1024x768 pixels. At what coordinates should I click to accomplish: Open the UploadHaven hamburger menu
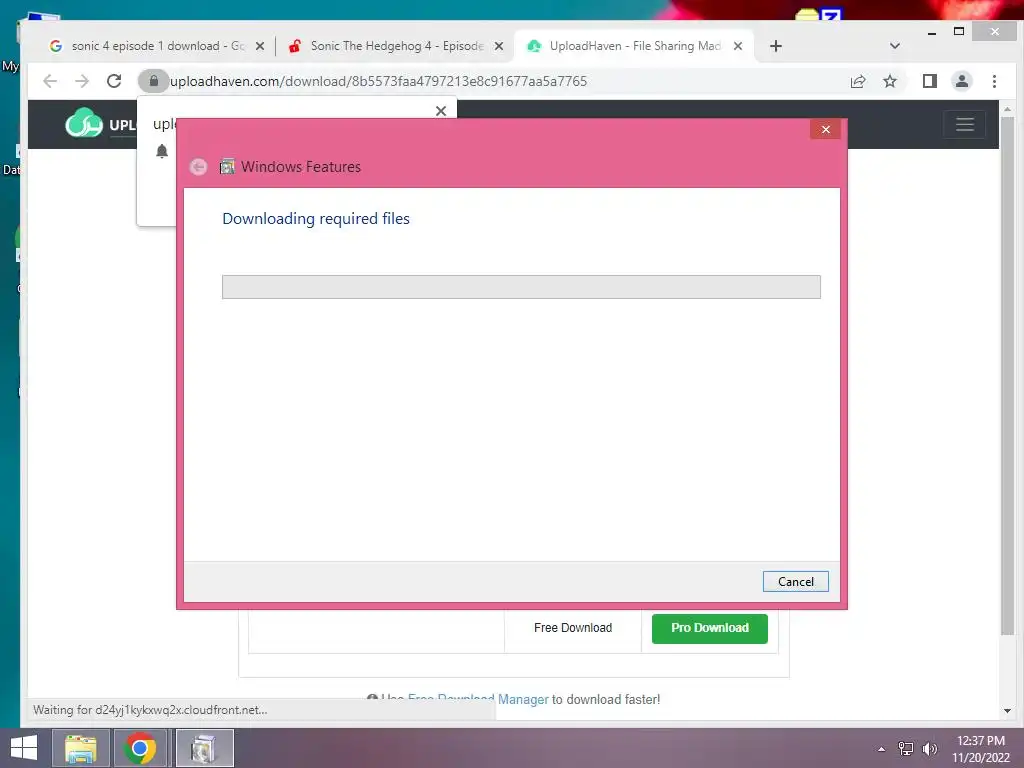pos(965,124)
